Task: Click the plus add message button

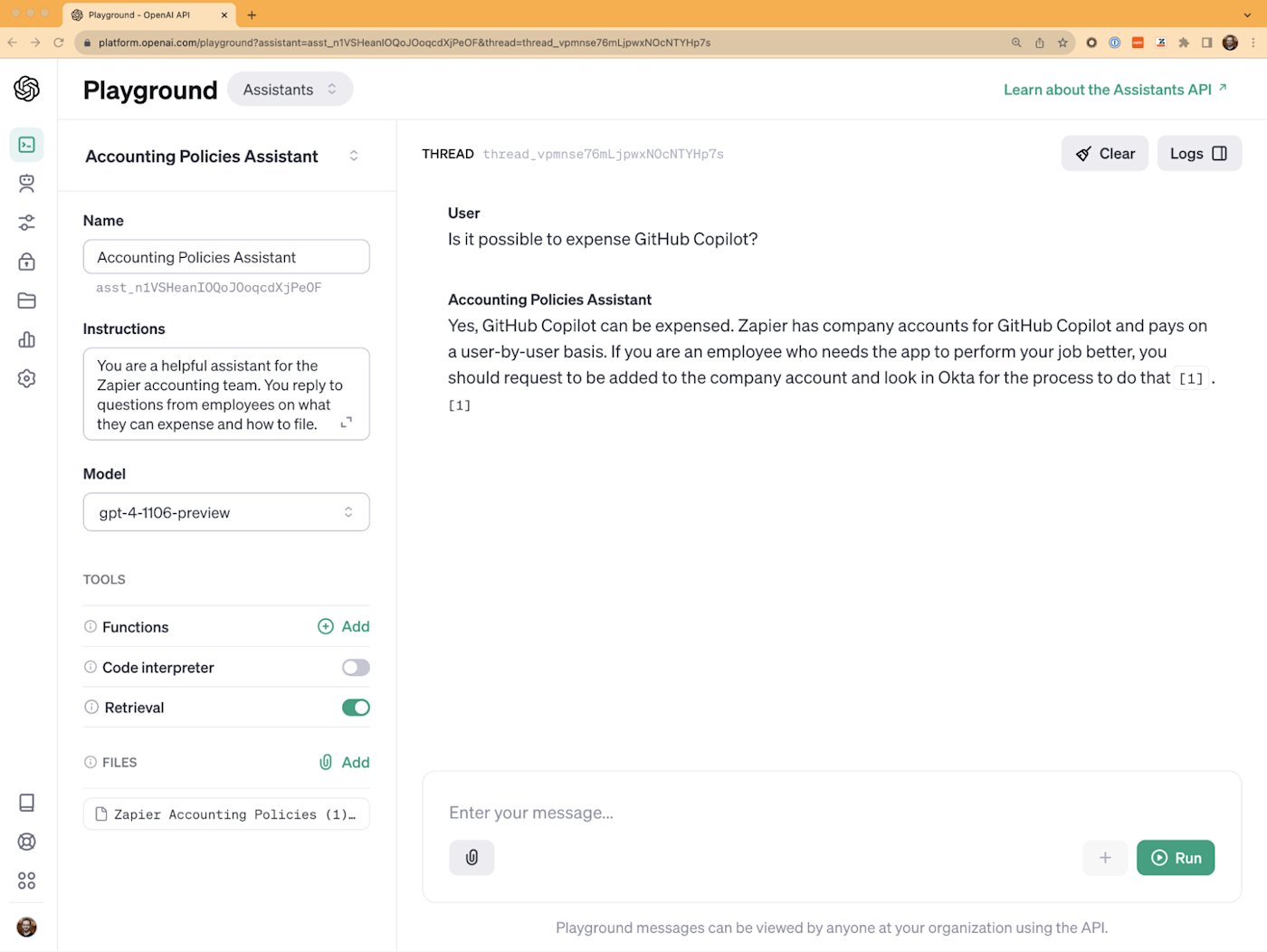Action: tap(1105, 858)
